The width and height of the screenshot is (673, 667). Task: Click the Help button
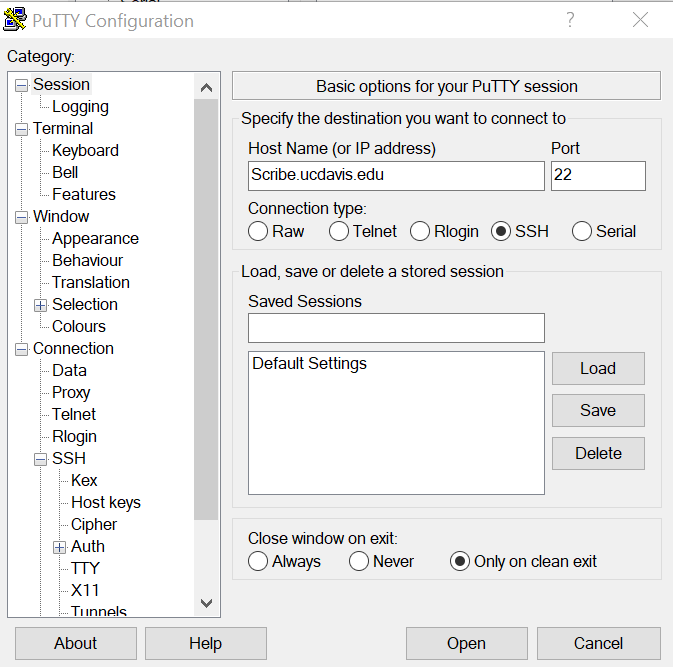[x=206, y=643]
